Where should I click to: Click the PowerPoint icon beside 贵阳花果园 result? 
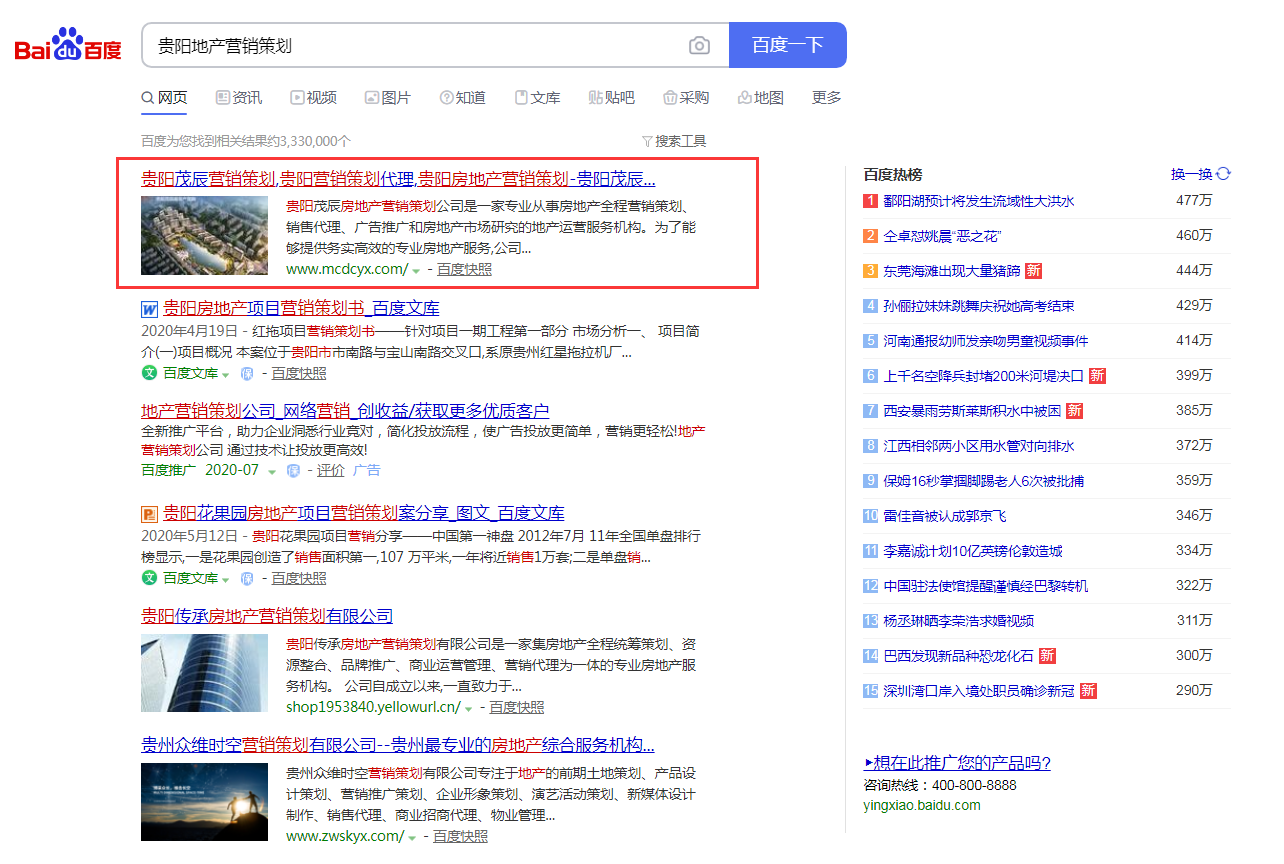click(x=149, y=514)
